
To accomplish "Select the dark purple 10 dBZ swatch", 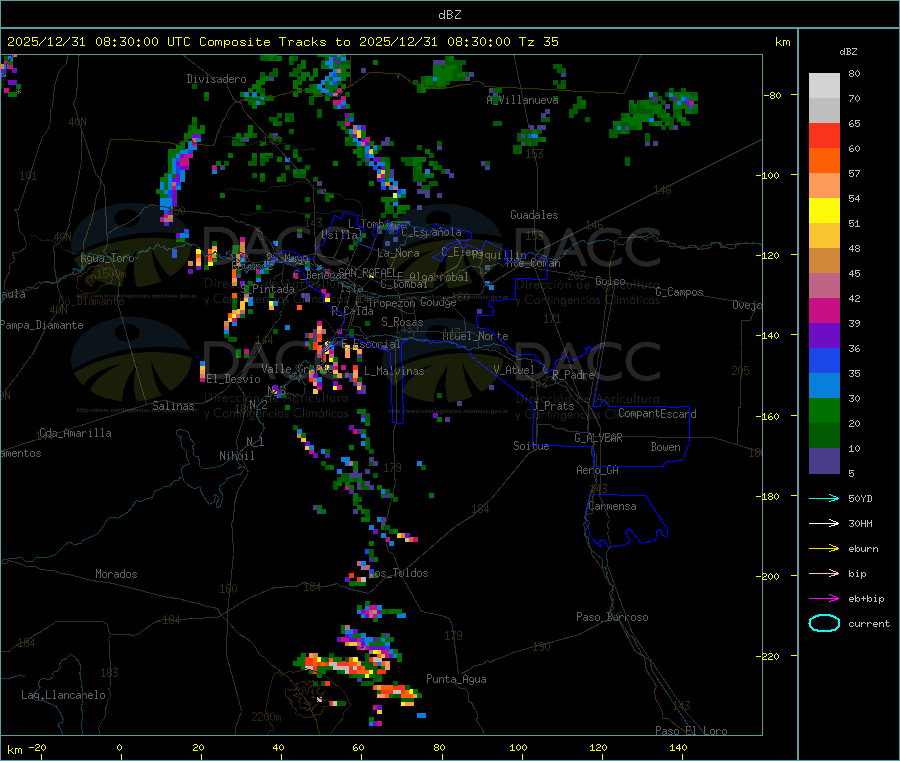I will 824,461.
